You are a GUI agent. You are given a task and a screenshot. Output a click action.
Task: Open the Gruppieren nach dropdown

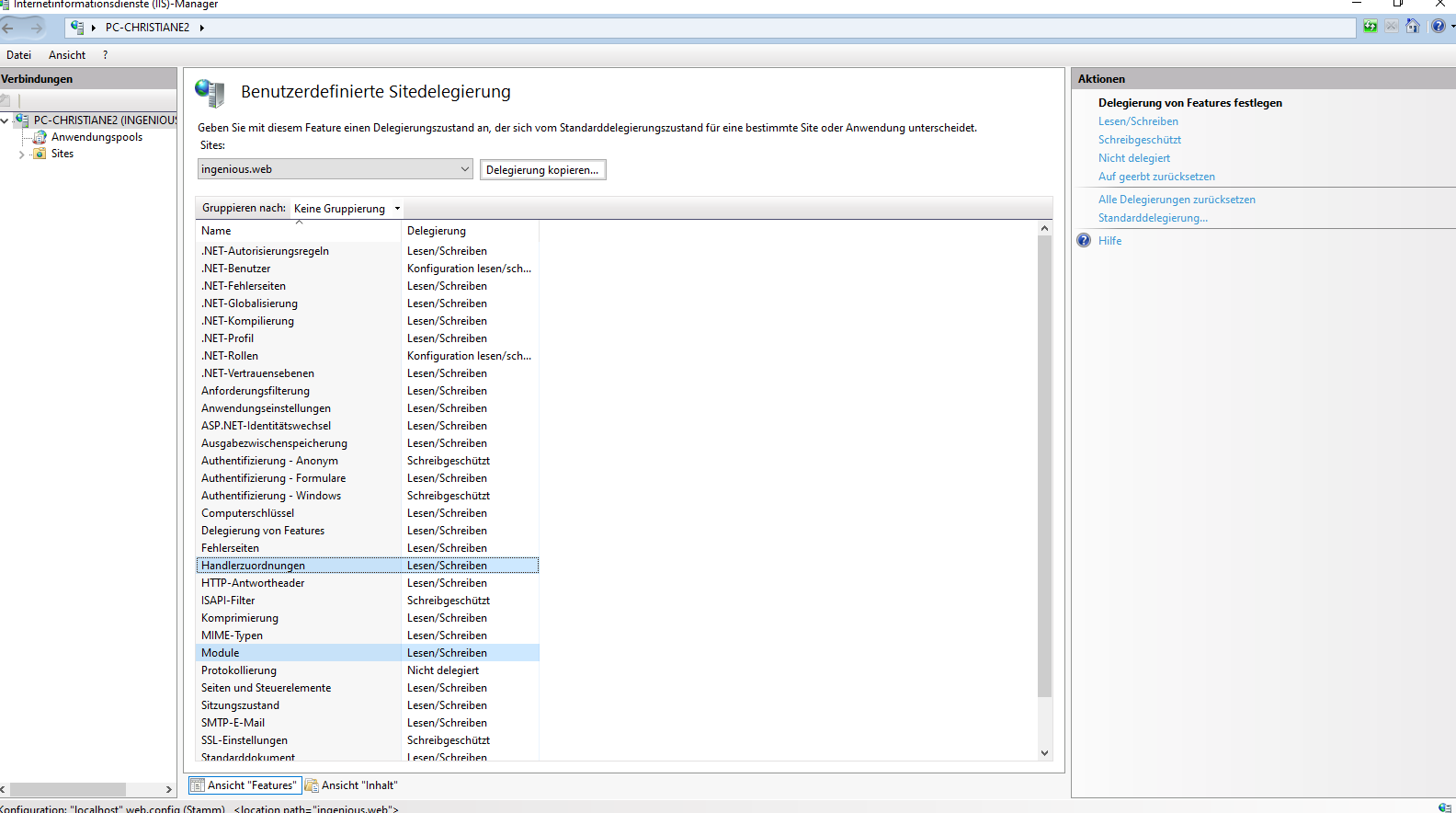click(x=347, y=209)
